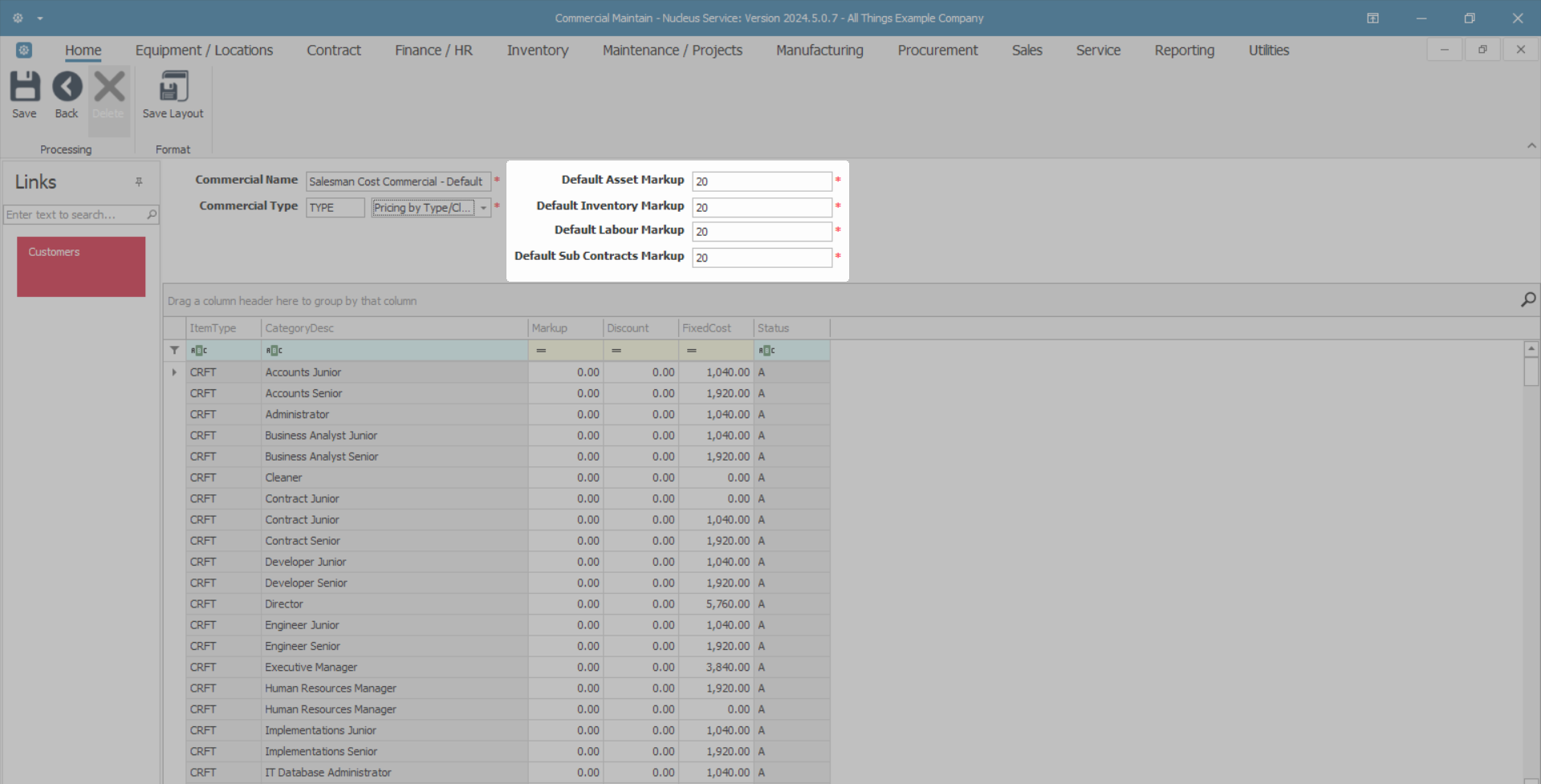This screenshot has width=1541, height=784.
Task: Expand the first Accounts Junior row
Action: (174, 372)
